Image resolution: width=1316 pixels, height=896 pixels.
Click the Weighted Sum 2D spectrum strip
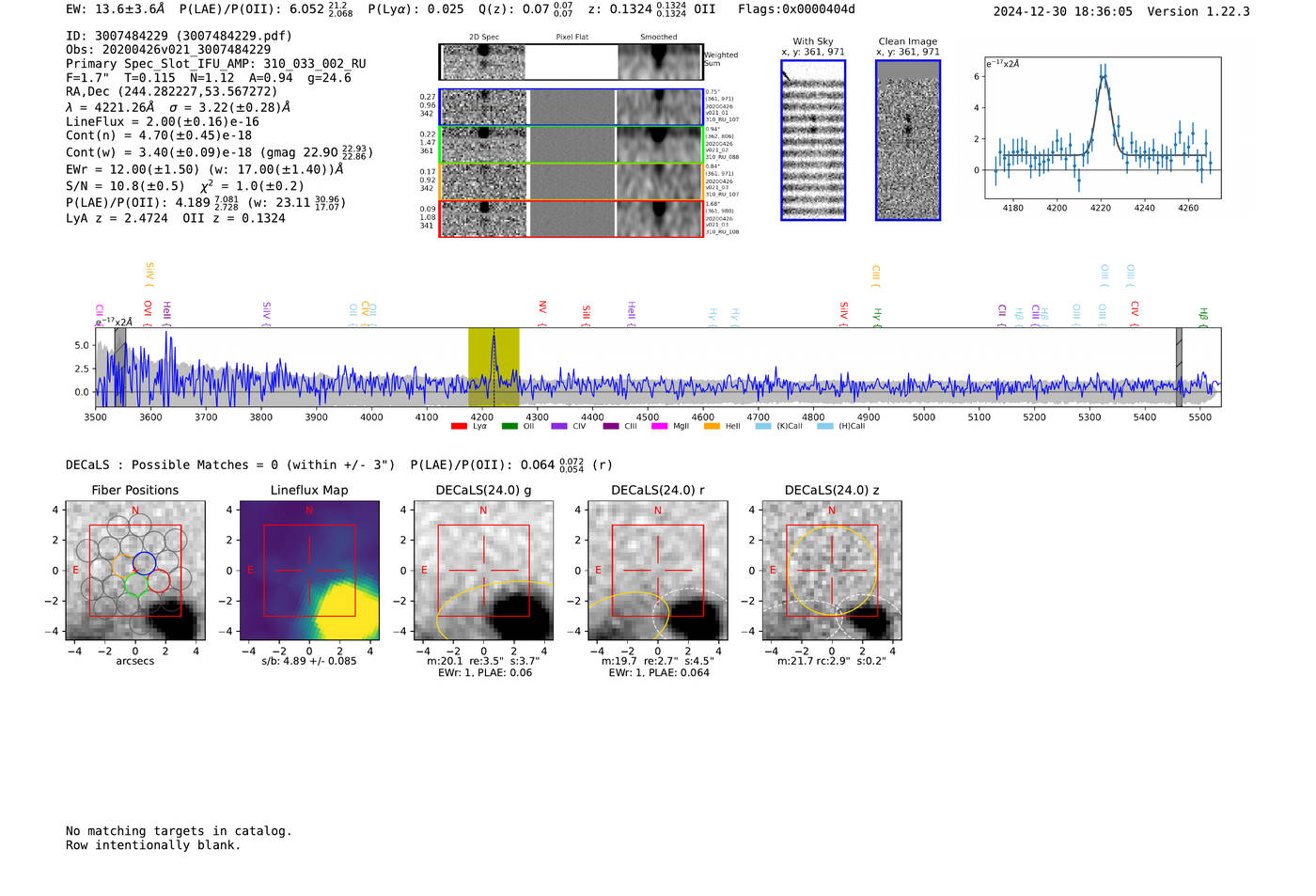(x=572, y=62)
